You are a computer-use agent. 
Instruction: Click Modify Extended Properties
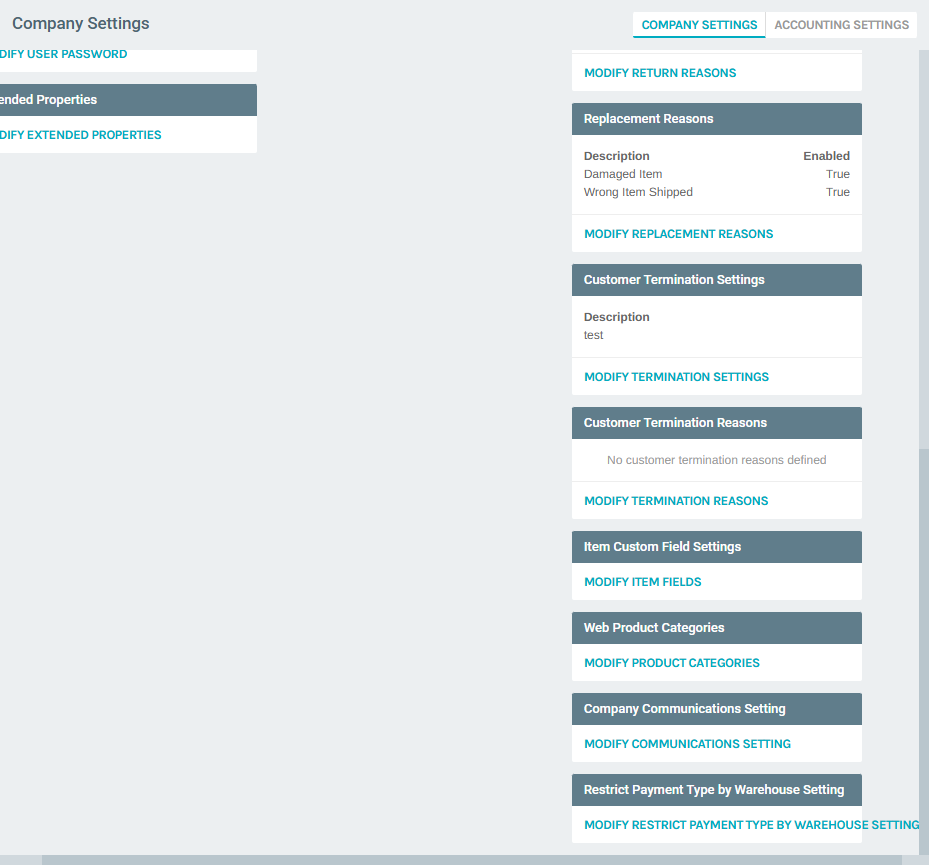tap(80, 134)
